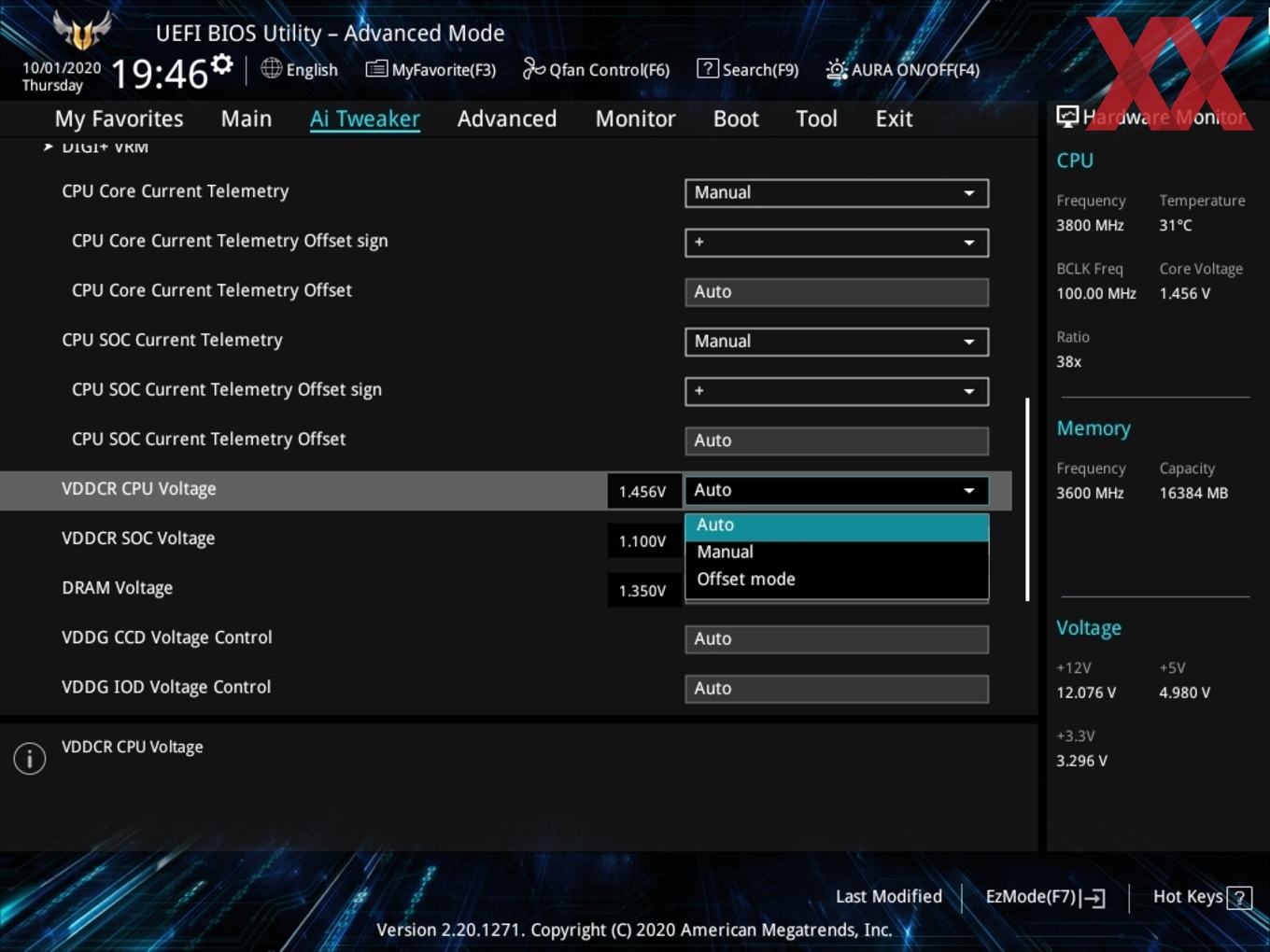Image resolution: width=1270 pixels, height=952 pixels.
Task: Click the VDDG CCD Voltage Control label
Action: point(166,637)
